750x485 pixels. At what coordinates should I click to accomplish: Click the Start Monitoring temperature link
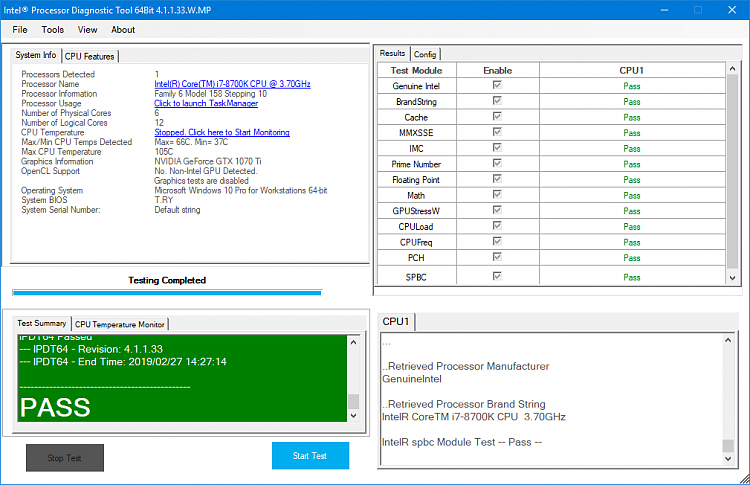[222, 132]
